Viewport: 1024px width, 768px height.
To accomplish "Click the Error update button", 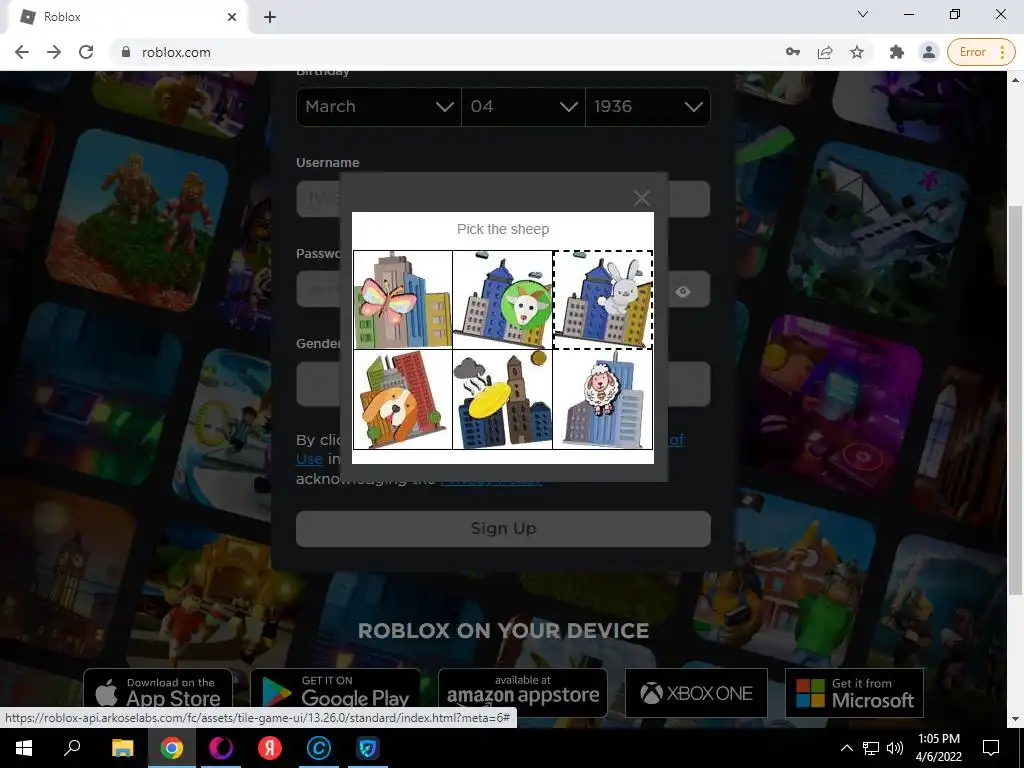I will (981, 52).
